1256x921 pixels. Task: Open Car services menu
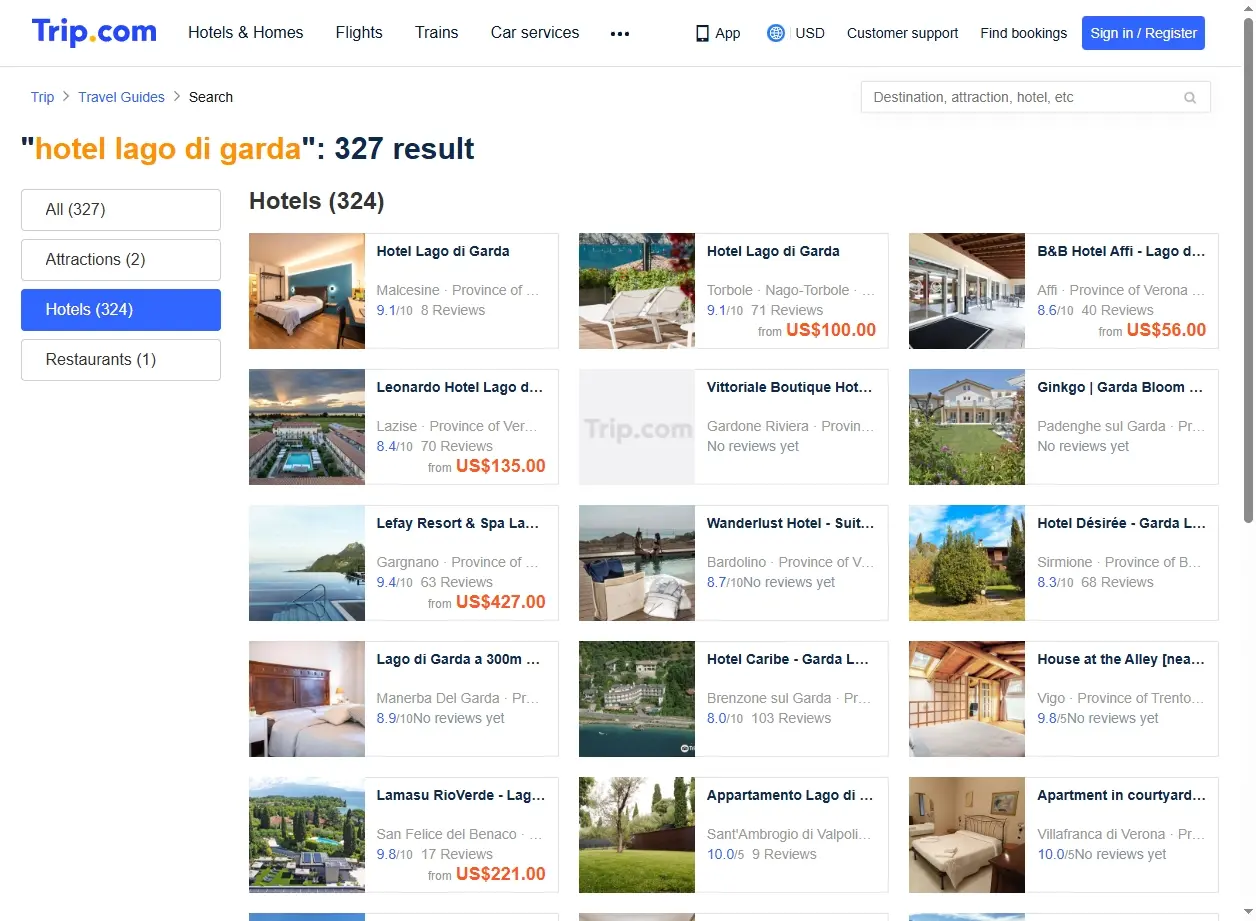(x=535, y=32)
